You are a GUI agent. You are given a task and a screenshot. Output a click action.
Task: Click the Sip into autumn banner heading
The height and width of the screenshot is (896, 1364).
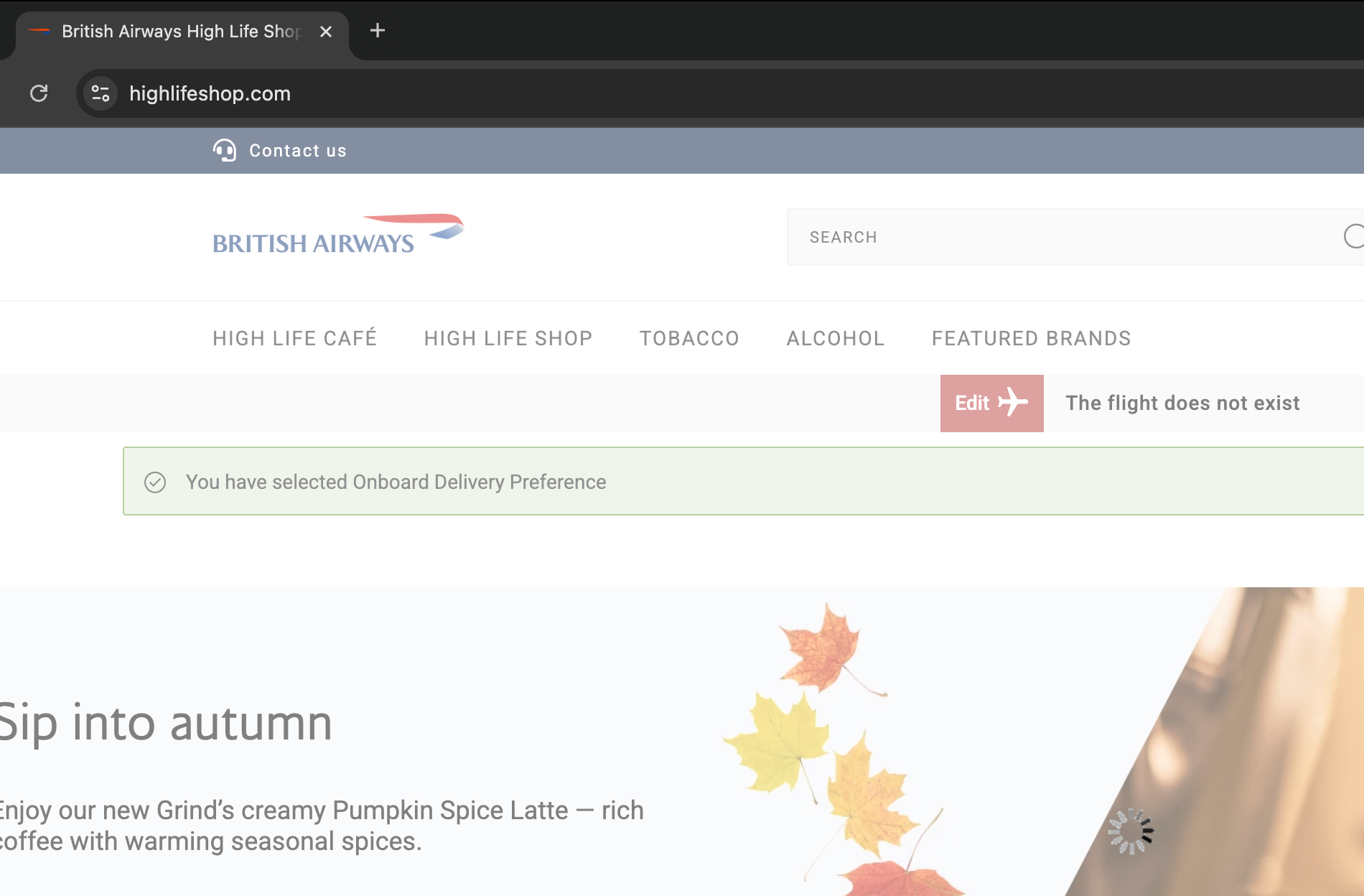(167, 723)
